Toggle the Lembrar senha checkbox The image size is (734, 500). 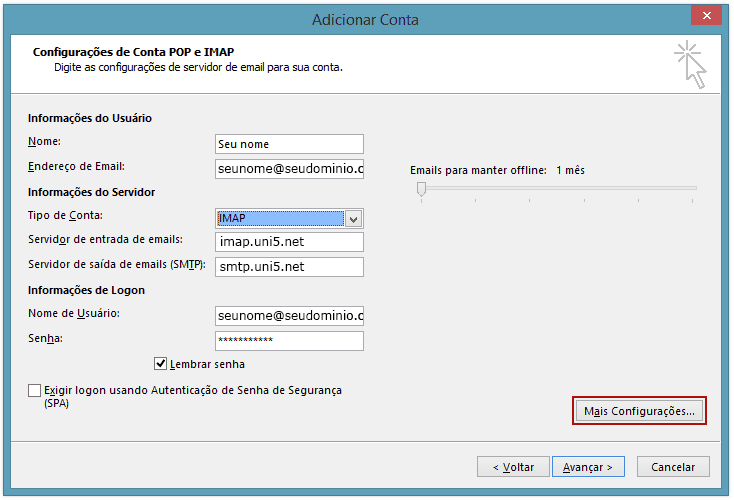click(161, 364)
